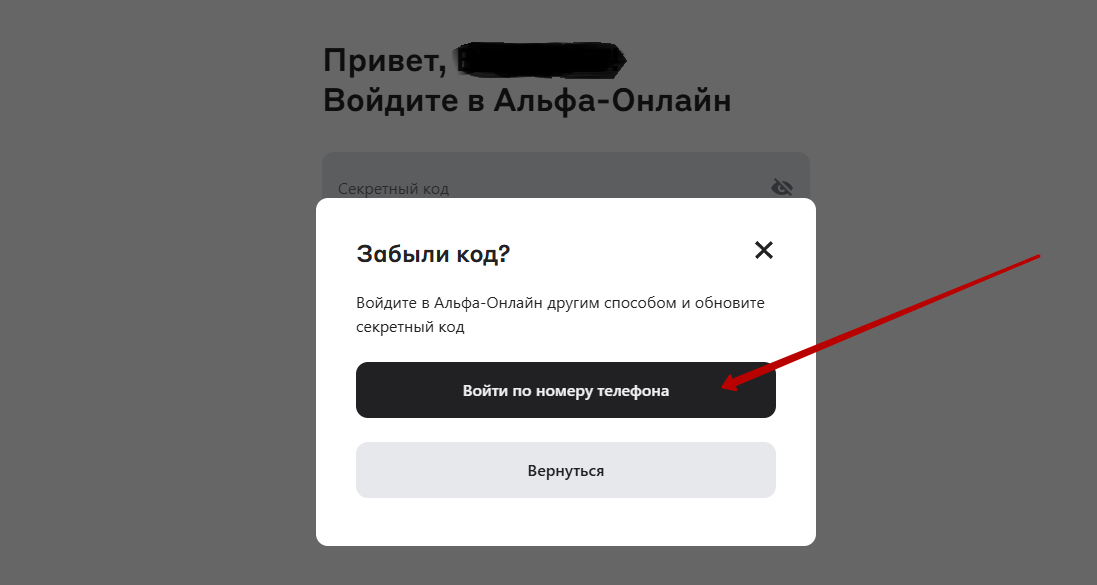Click the blacked-out user name in the greeting
1097x585 pixels.
539,59
